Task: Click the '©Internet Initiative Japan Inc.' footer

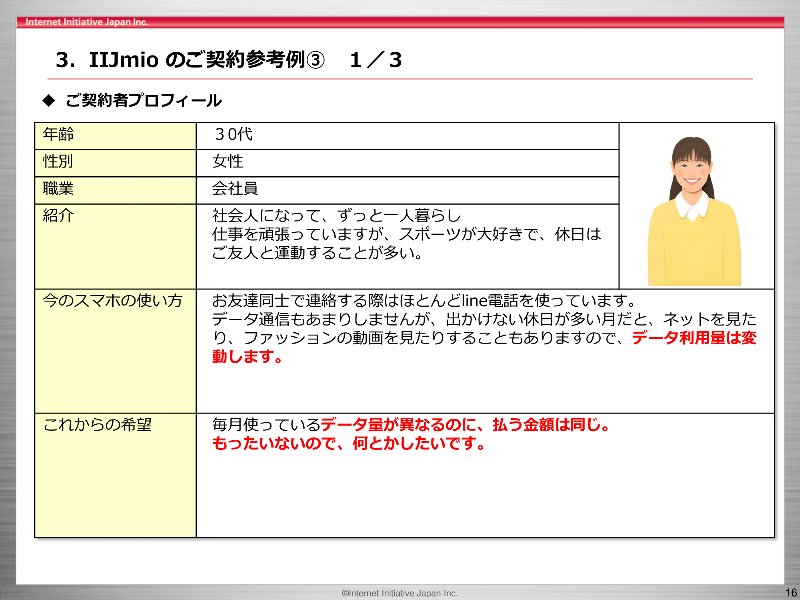Action: pos(399,593)
